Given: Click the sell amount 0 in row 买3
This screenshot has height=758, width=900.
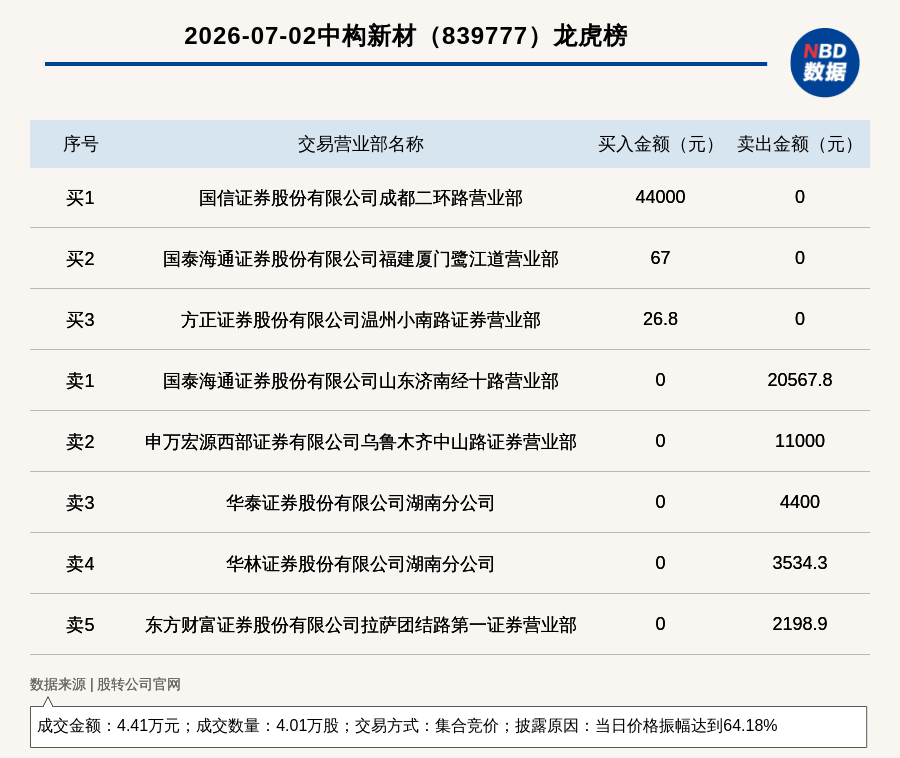Looking at the screenshot, I should pos(800,318).
